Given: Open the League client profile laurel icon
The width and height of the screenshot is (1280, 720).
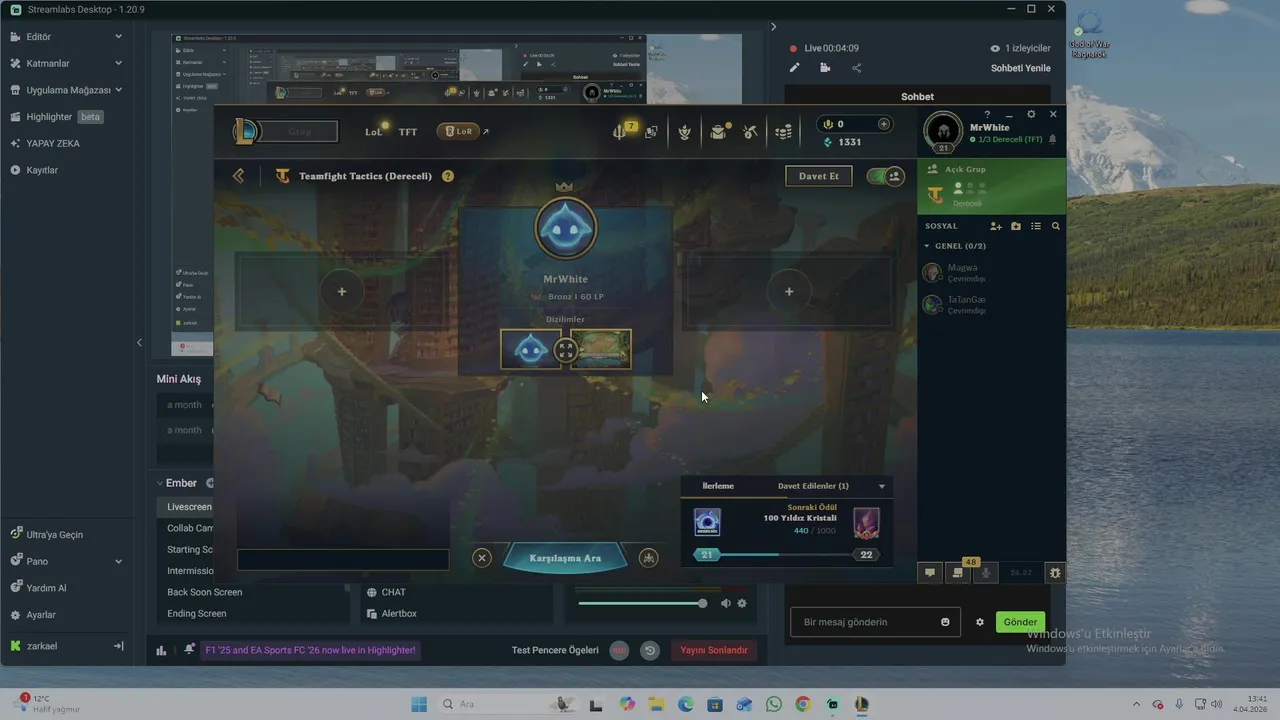Looking at the screenshot, I should tap(685, 131).
